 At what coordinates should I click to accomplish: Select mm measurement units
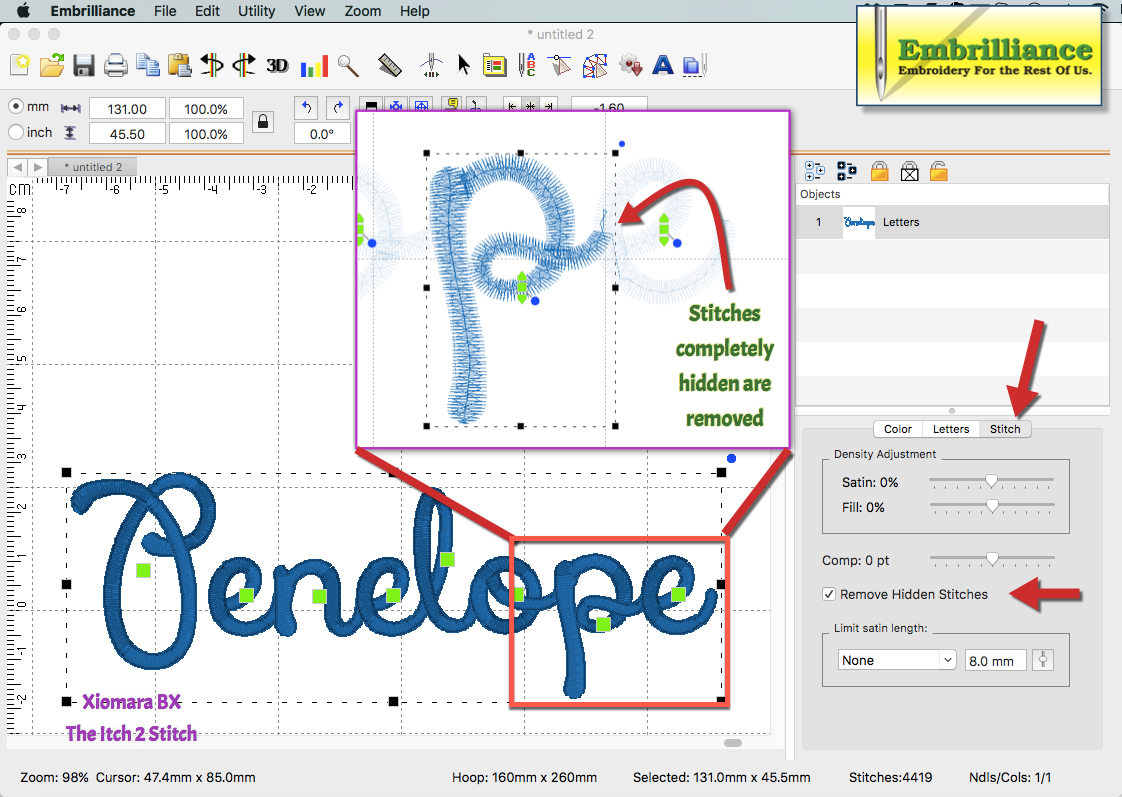[16, 107]
